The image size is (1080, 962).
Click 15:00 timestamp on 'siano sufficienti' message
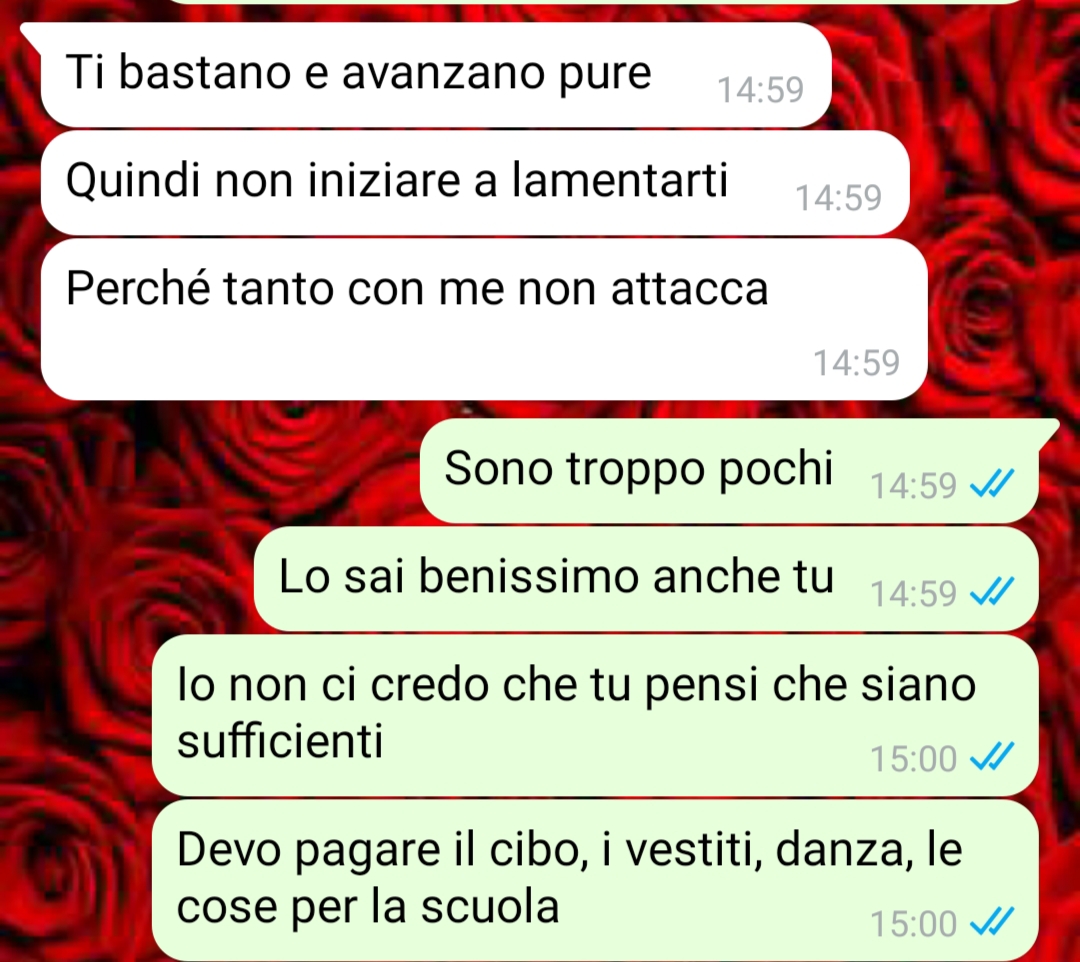(913, 758)
